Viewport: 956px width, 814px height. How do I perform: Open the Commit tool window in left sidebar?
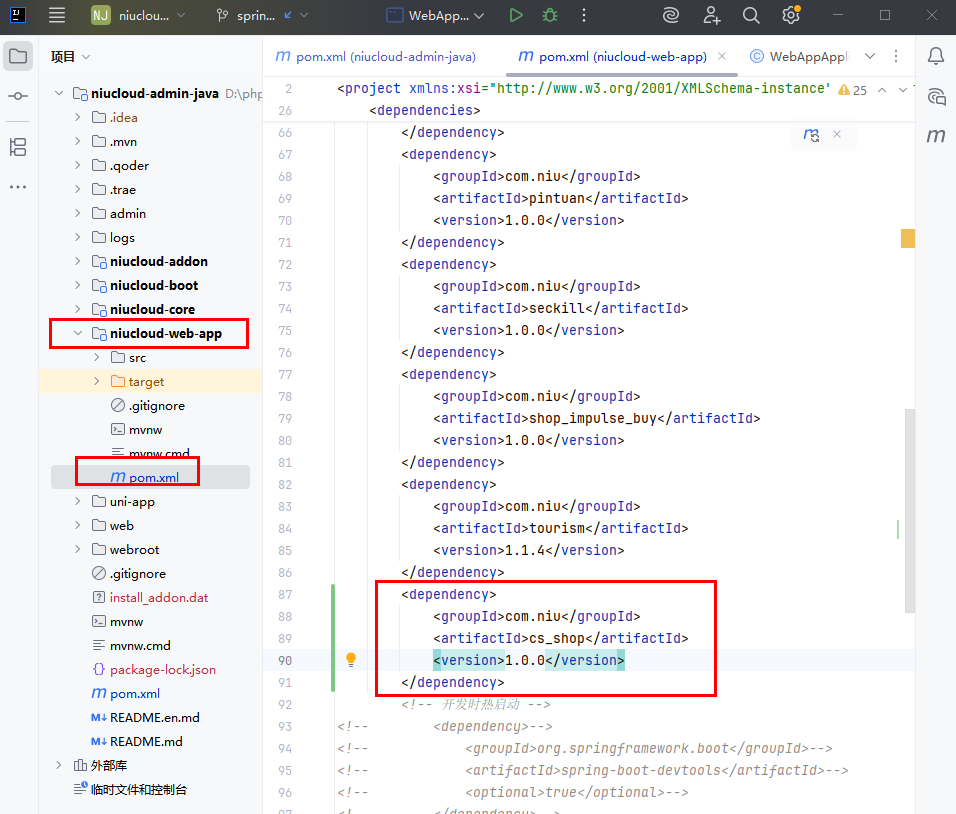click(17, 95)
